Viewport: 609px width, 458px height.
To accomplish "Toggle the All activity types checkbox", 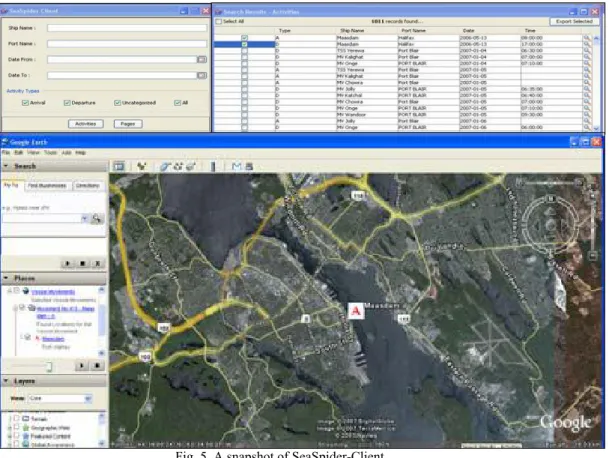I will pyautogui.click(x=177, y=103).
